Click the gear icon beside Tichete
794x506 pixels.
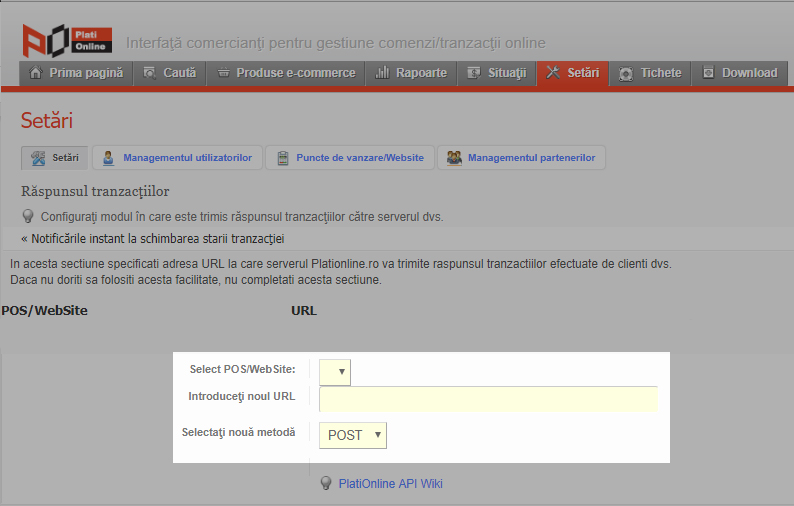[x=626, y=73]
